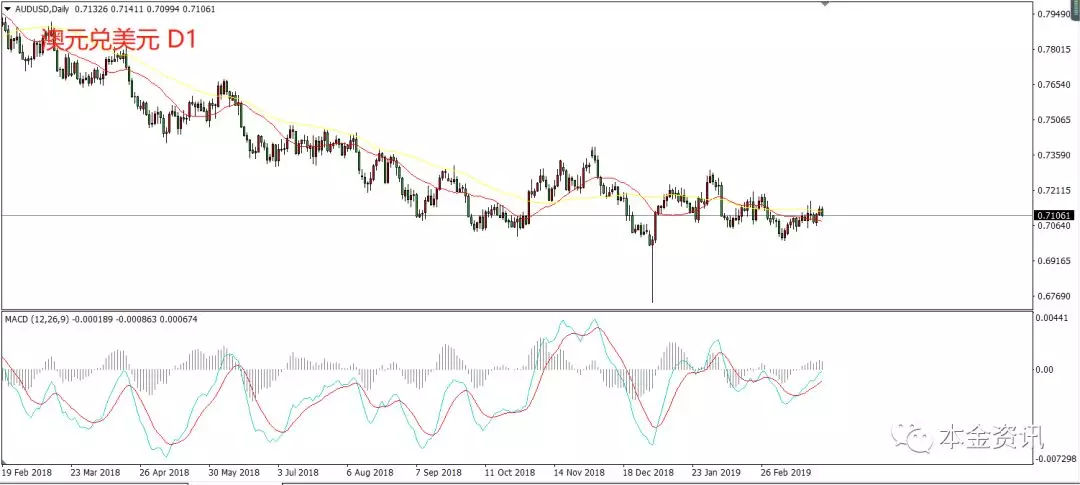Click the MACD scale value 0.00441

click(x=1055, y=318)
